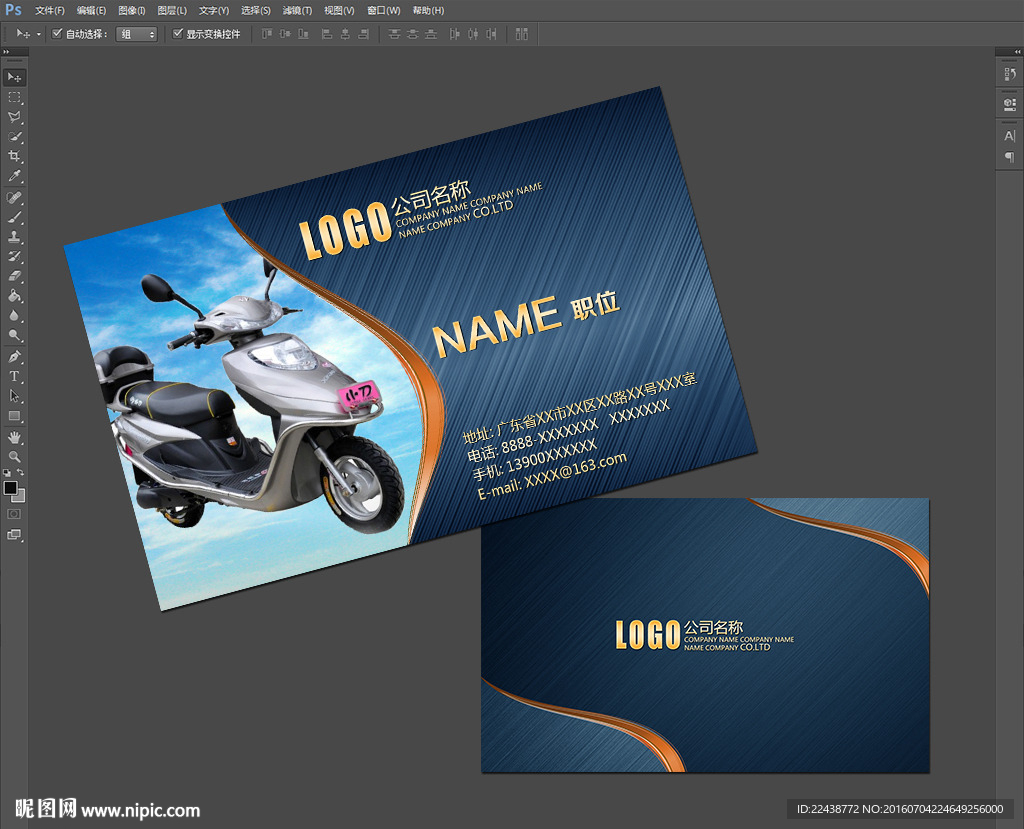Open the Paragraph panel icon
Image resolution: width=1024 pixels, height=829 pixels.
point(1009,157)
